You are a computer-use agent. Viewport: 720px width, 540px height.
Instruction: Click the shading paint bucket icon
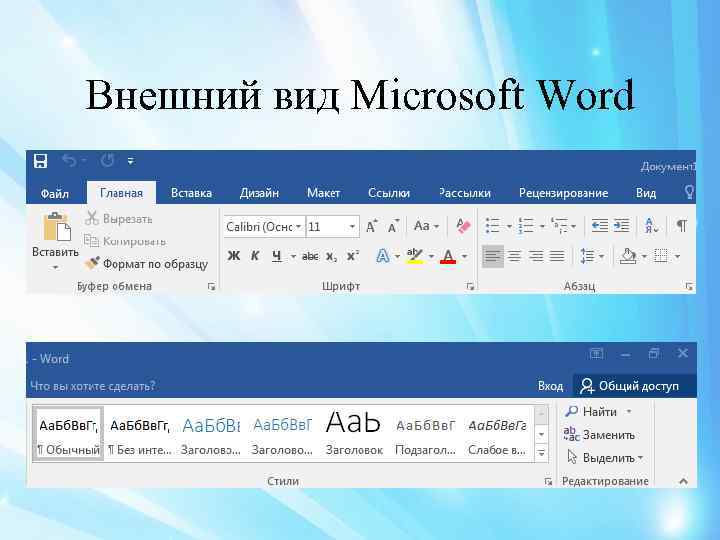(x=628, y=256)
